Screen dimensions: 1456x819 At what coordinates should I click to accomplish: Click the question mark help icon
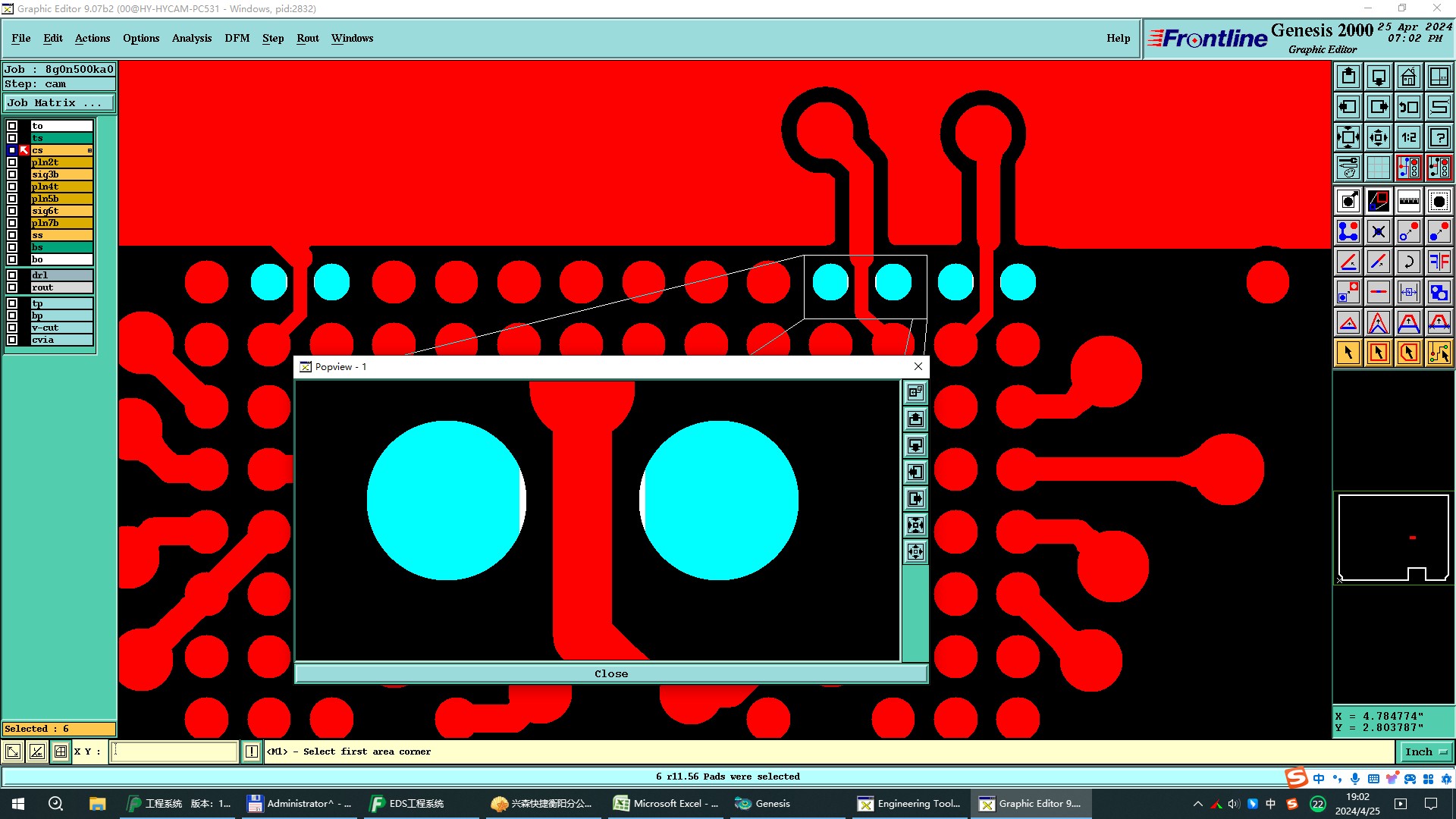(1439, 137)
